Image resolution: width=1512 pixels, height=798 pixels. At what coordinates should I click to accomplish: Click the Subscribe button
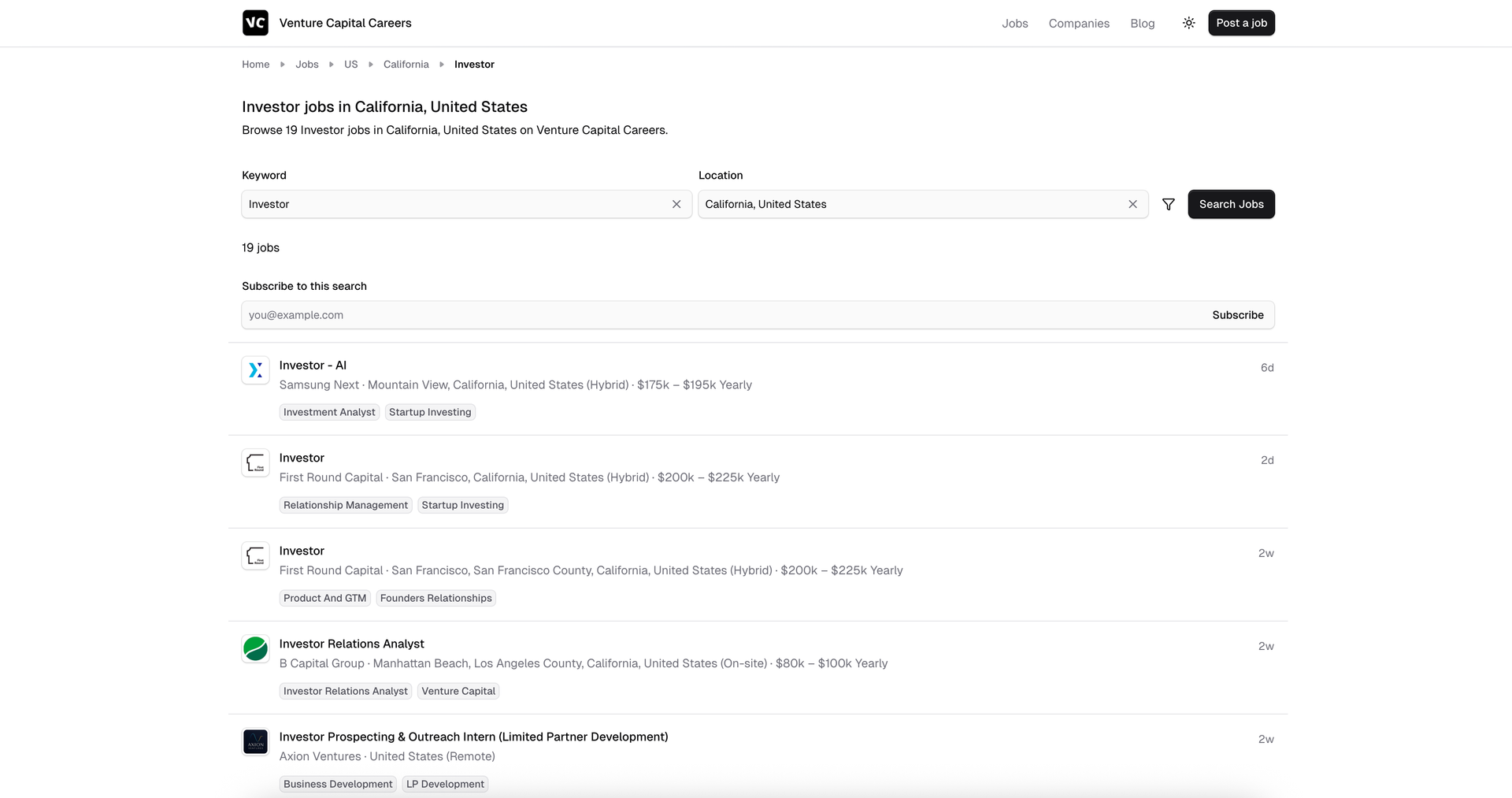click(x=1237, y=315)
